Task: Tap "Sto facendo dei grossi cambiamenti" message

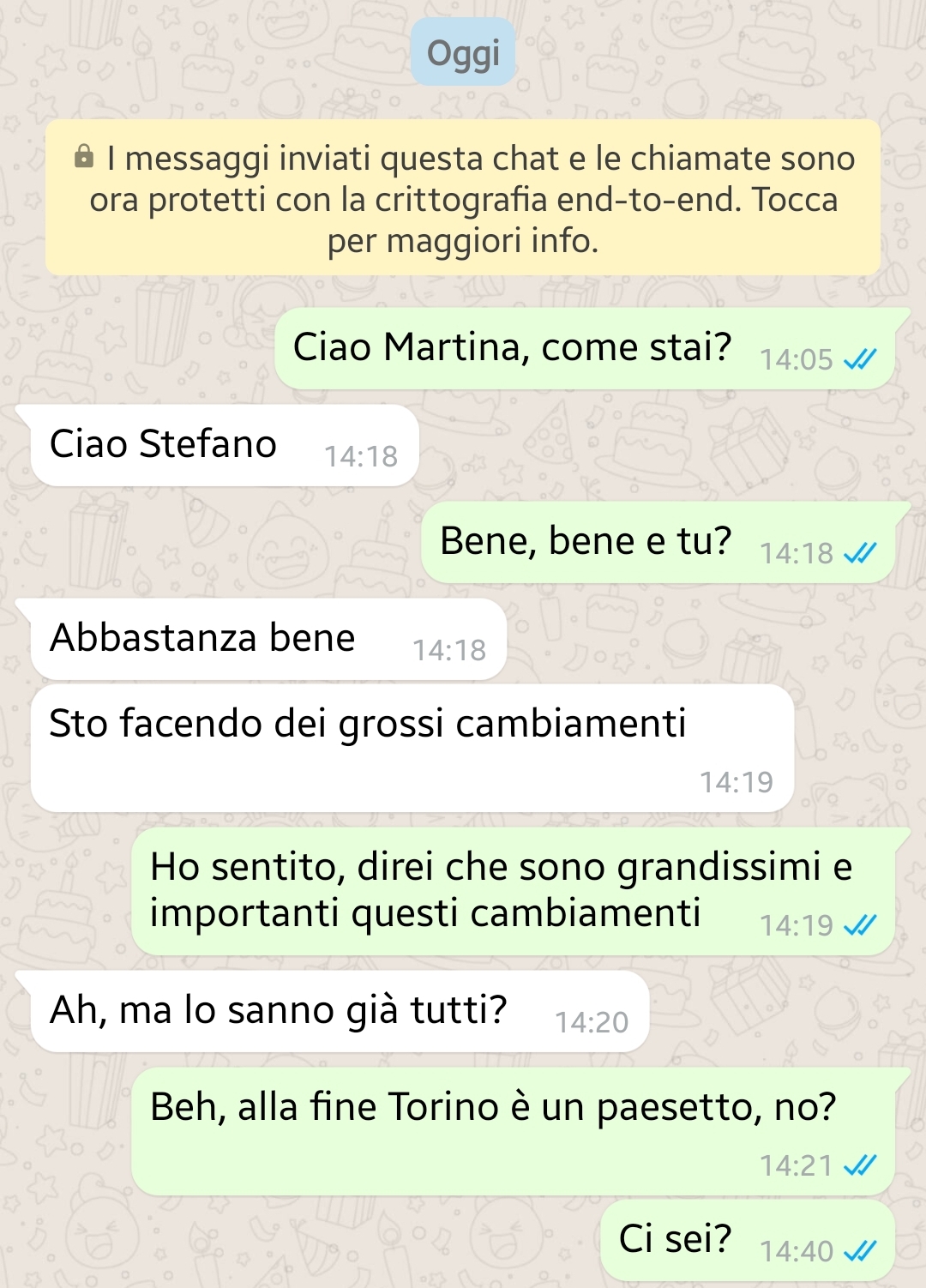Action: 368,724
